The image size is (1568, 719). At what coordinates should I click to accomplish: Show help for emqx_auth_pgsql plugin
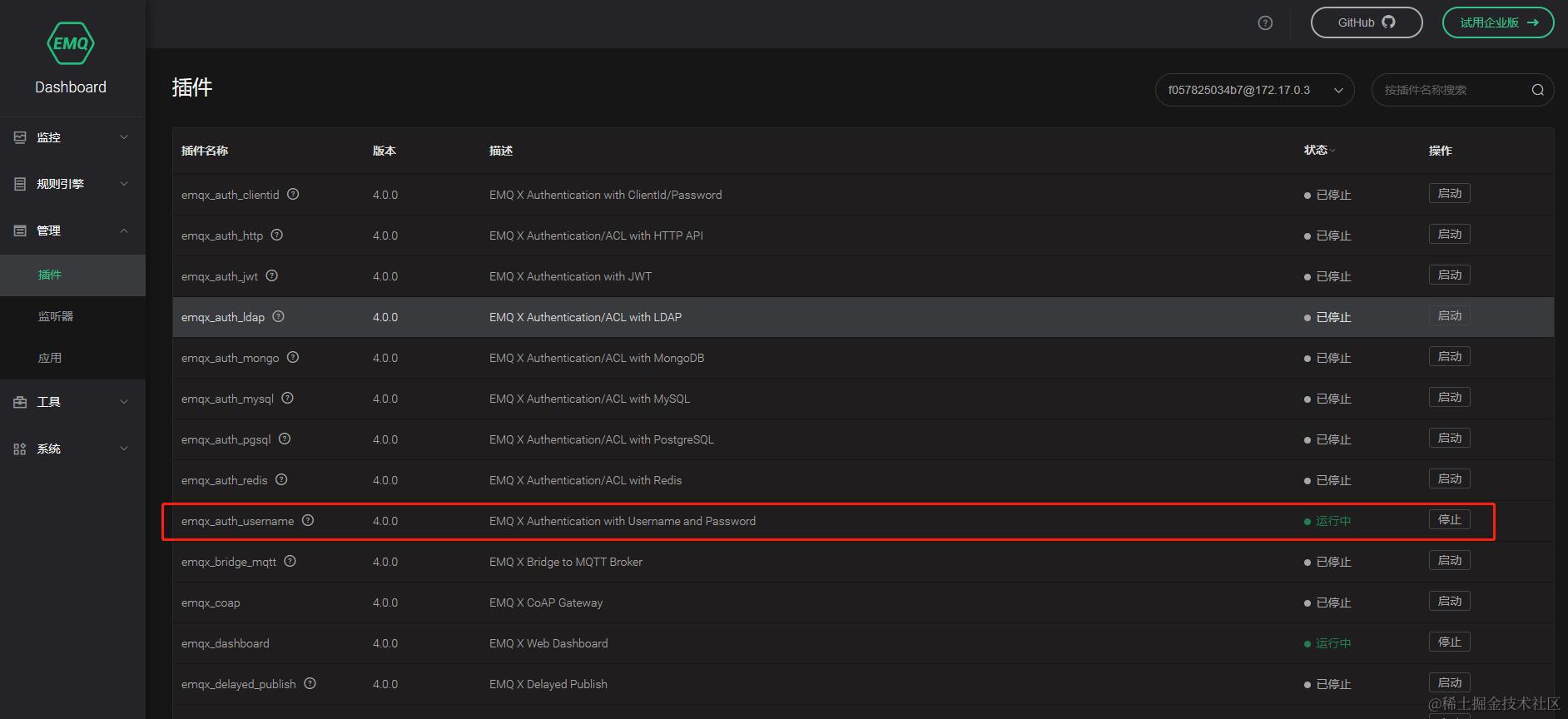pyautogui.click(x=285, y=439)
